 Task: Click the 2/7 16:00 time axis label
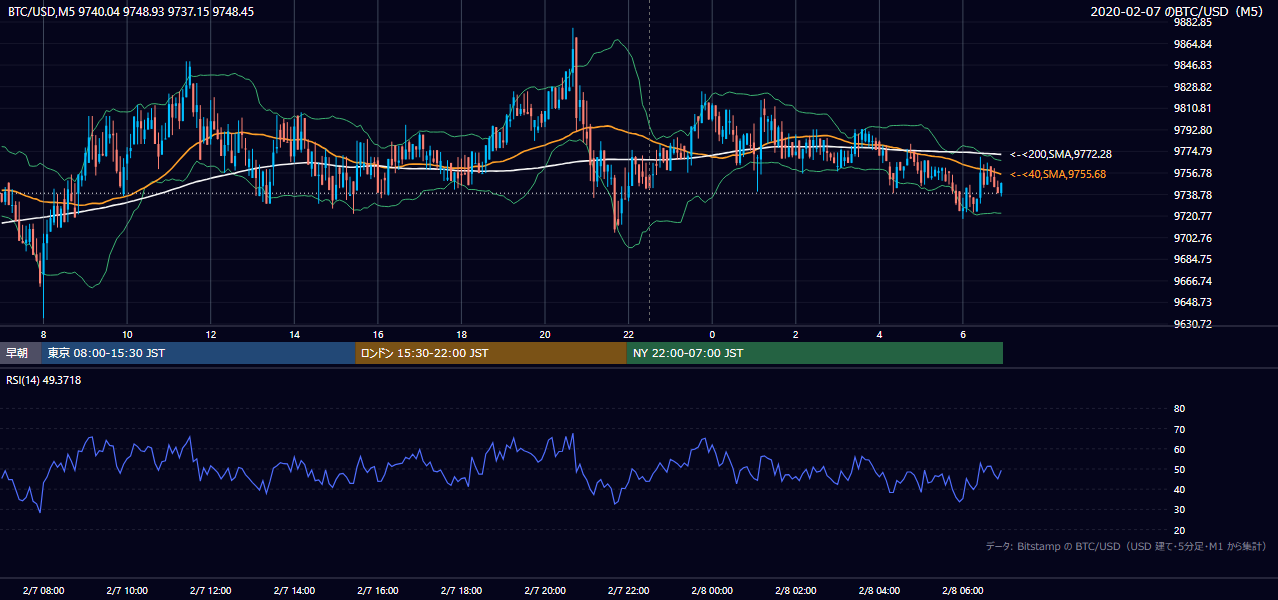378,591
